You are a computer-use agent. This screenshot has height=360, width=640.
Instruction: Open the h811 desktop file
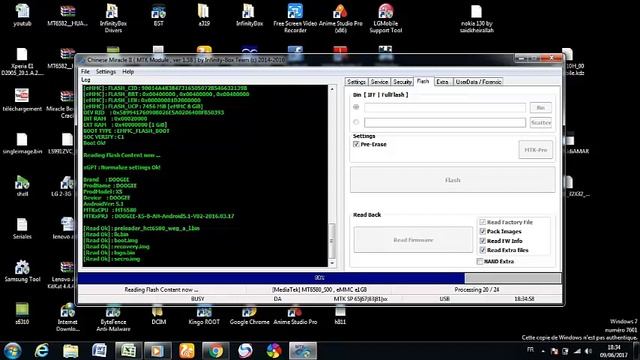pyautogui.click(x=340, y=316)
